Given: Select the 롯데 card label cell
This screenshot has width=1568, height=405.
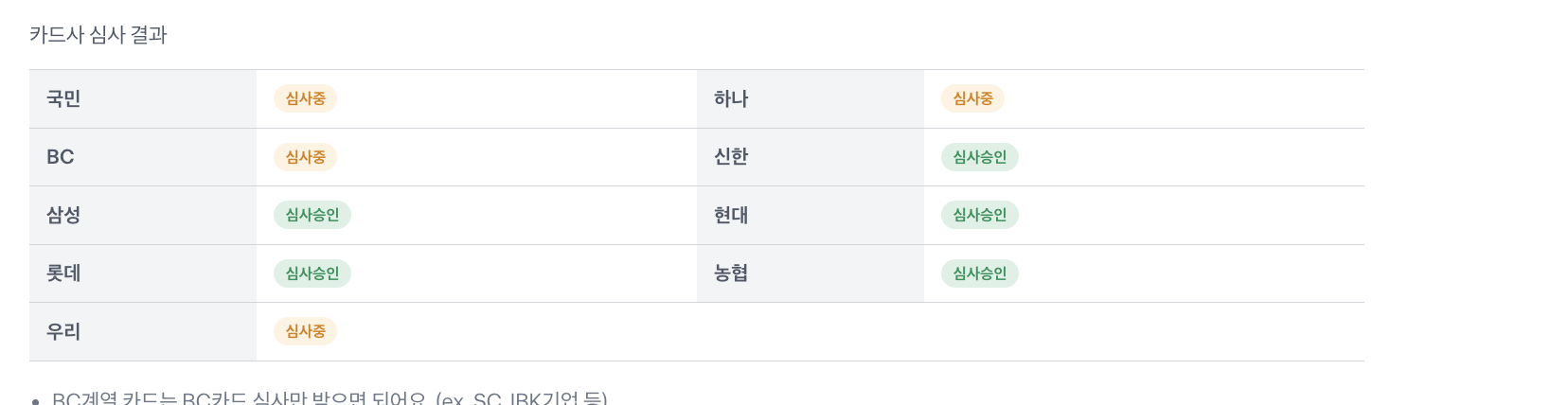Looking at the screenshot, I should coord(64,273).
